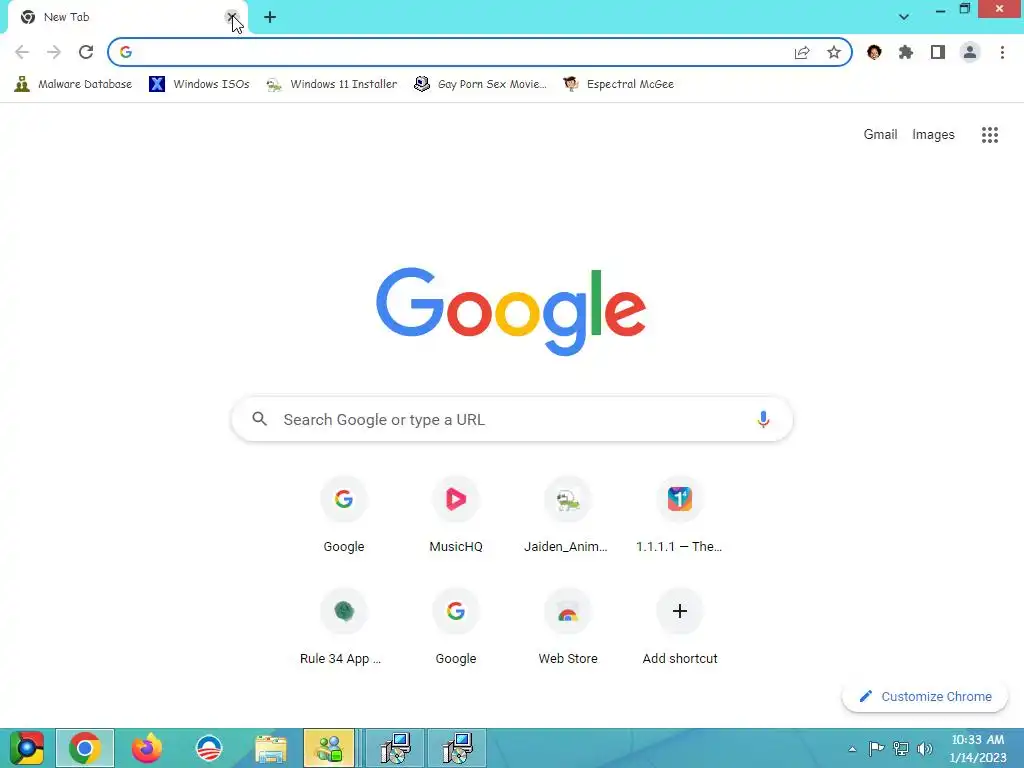This screenshot has width=1024, height=768.
Task: Open Chrome's three-dot menu
Action: tap(1002, 52)
